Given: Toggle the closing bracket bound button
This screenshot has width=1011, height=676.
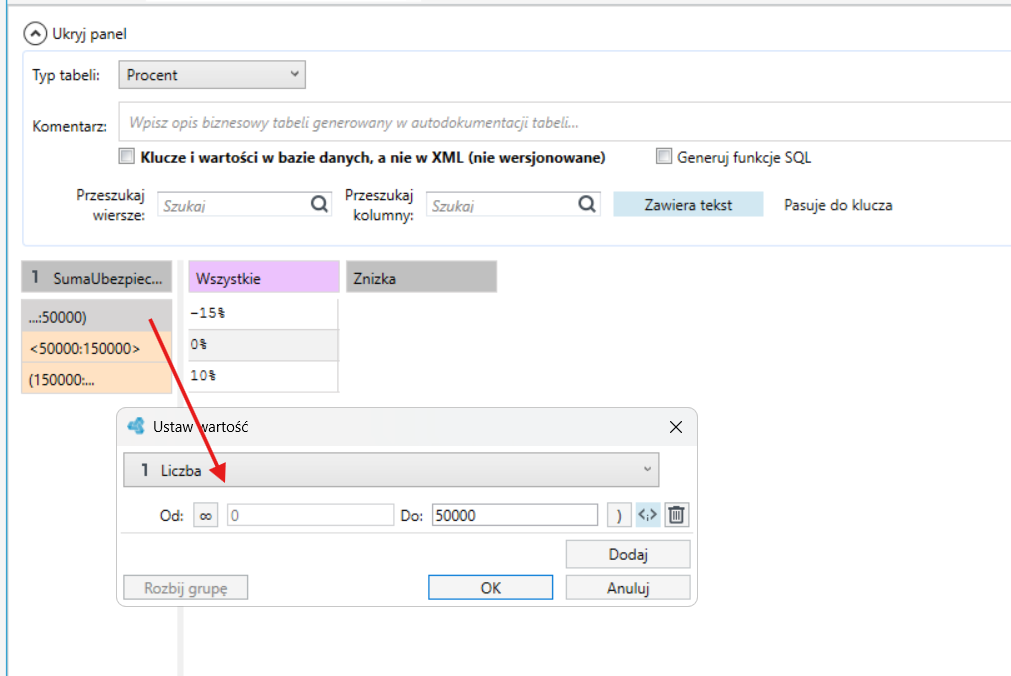Looking at the screenshot, I should click(x=619, y=515).
